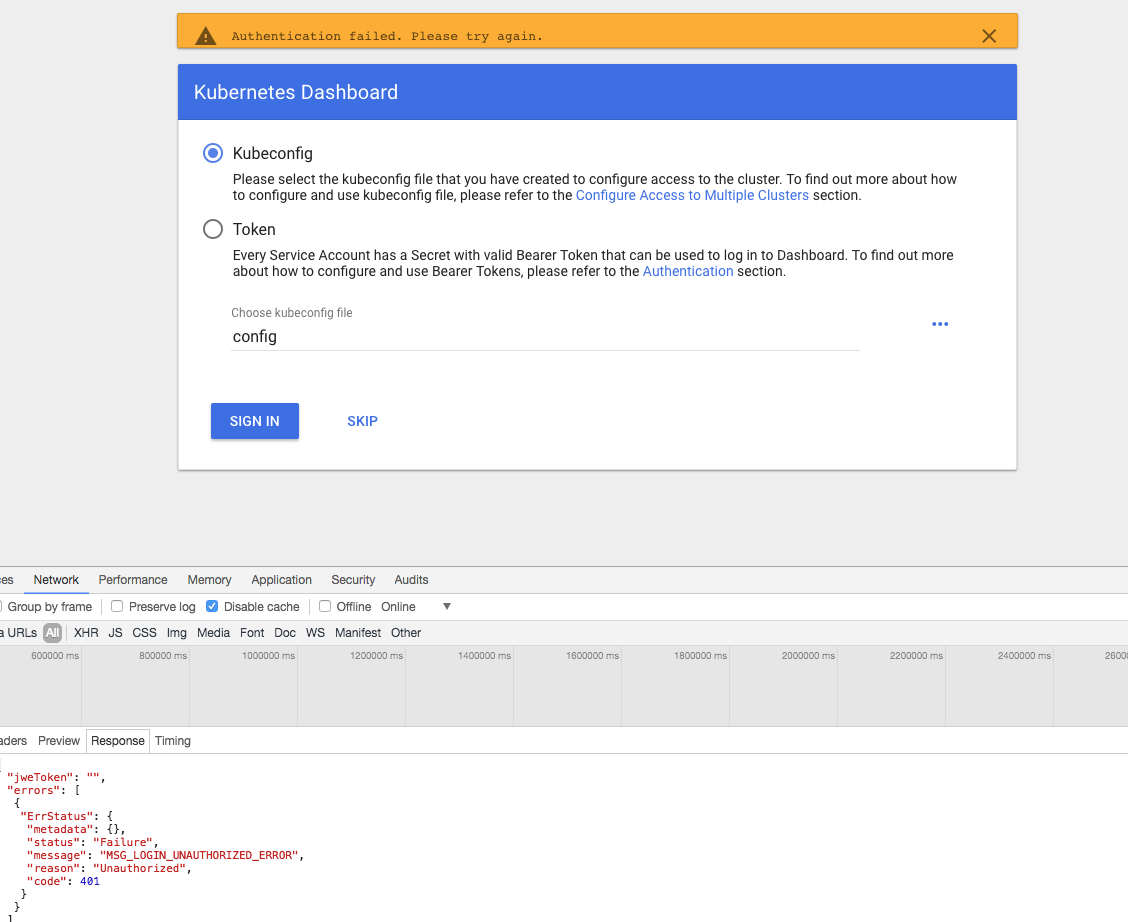The image size is (1128, 922).
Task: Filter requests by Img
Action: click(x=176, y=633)
